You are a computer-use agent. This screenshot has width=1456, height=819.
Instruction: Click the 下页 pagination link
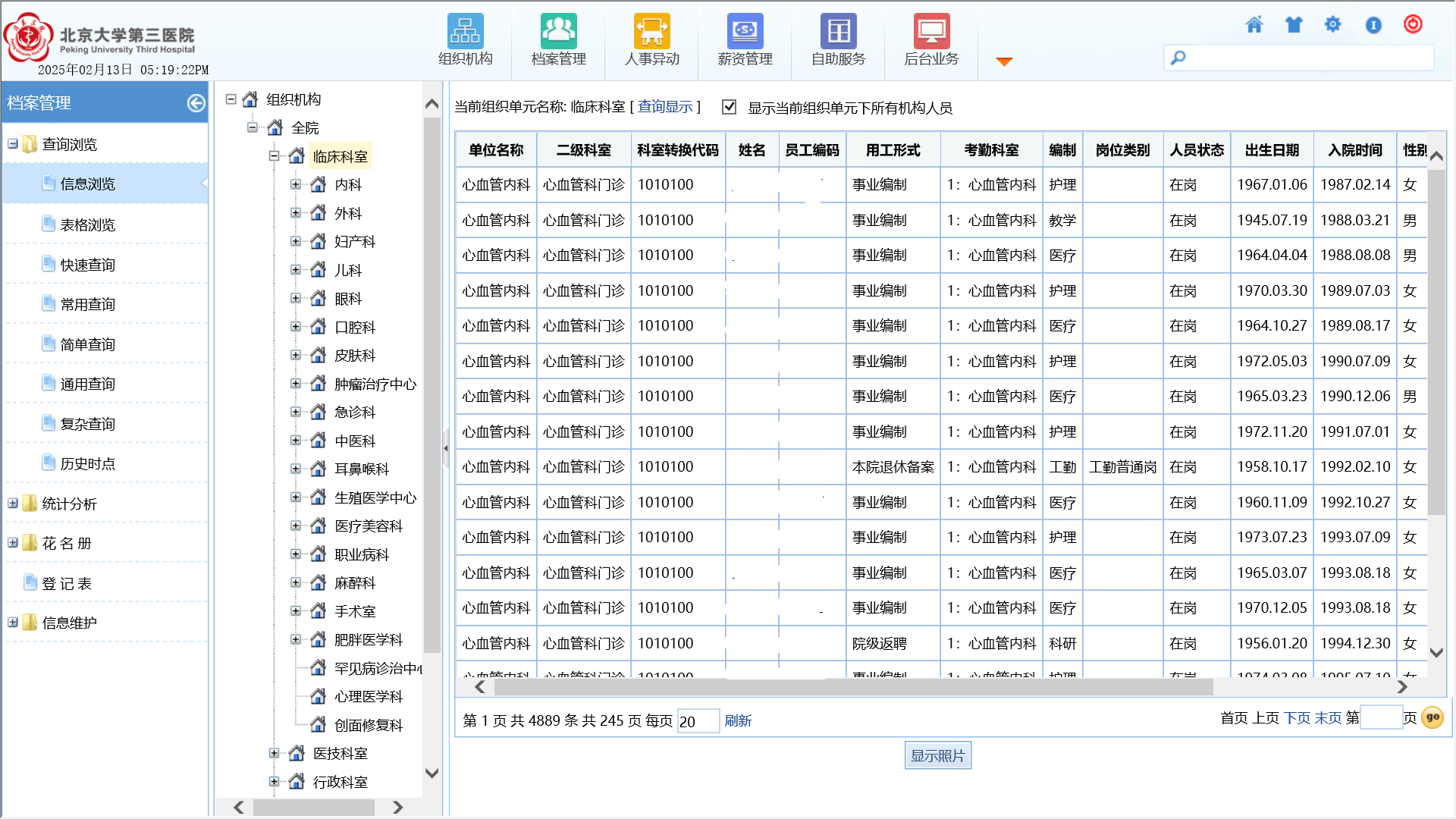point(1297,718)
